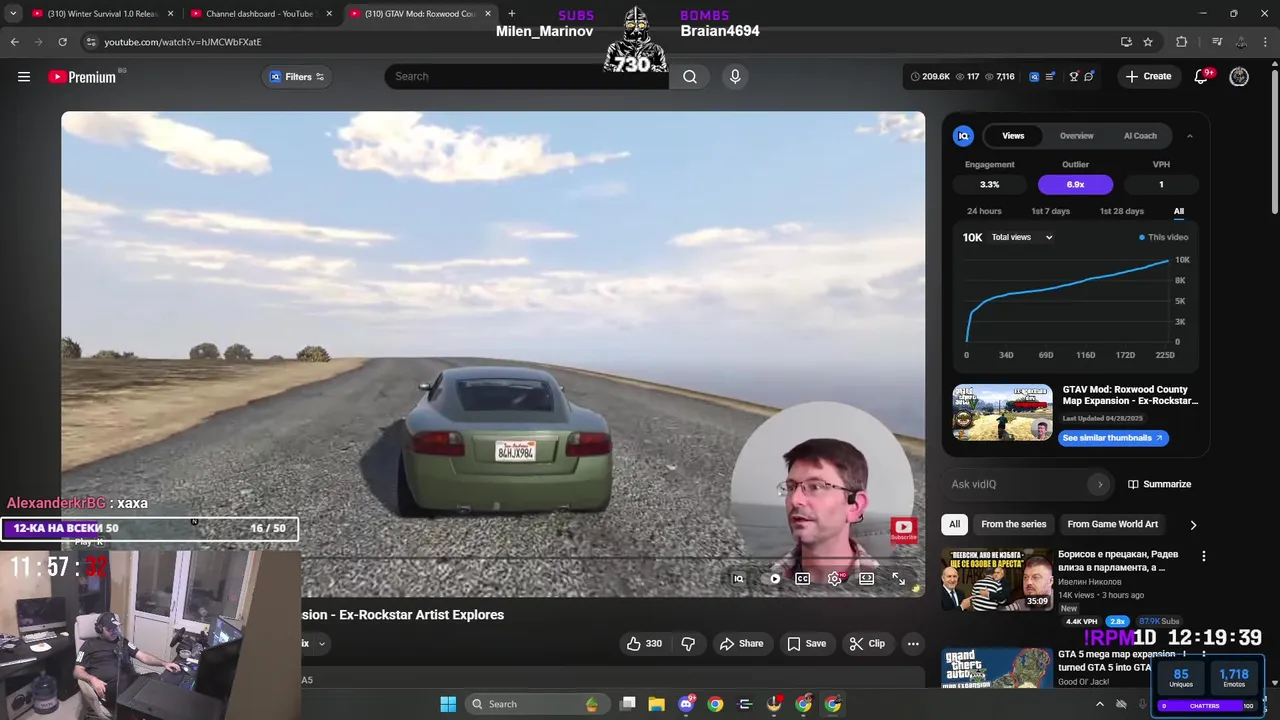This screenshot has width=1280, height=720.
Task: Click the Create button
Action: coord(1148,77)
